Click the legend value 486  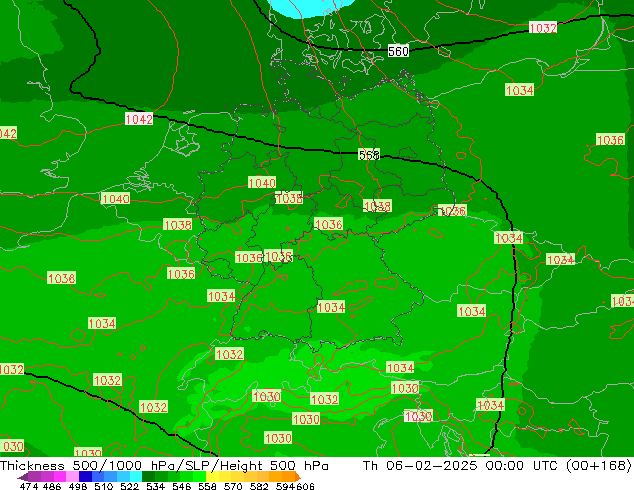[52, 486]
